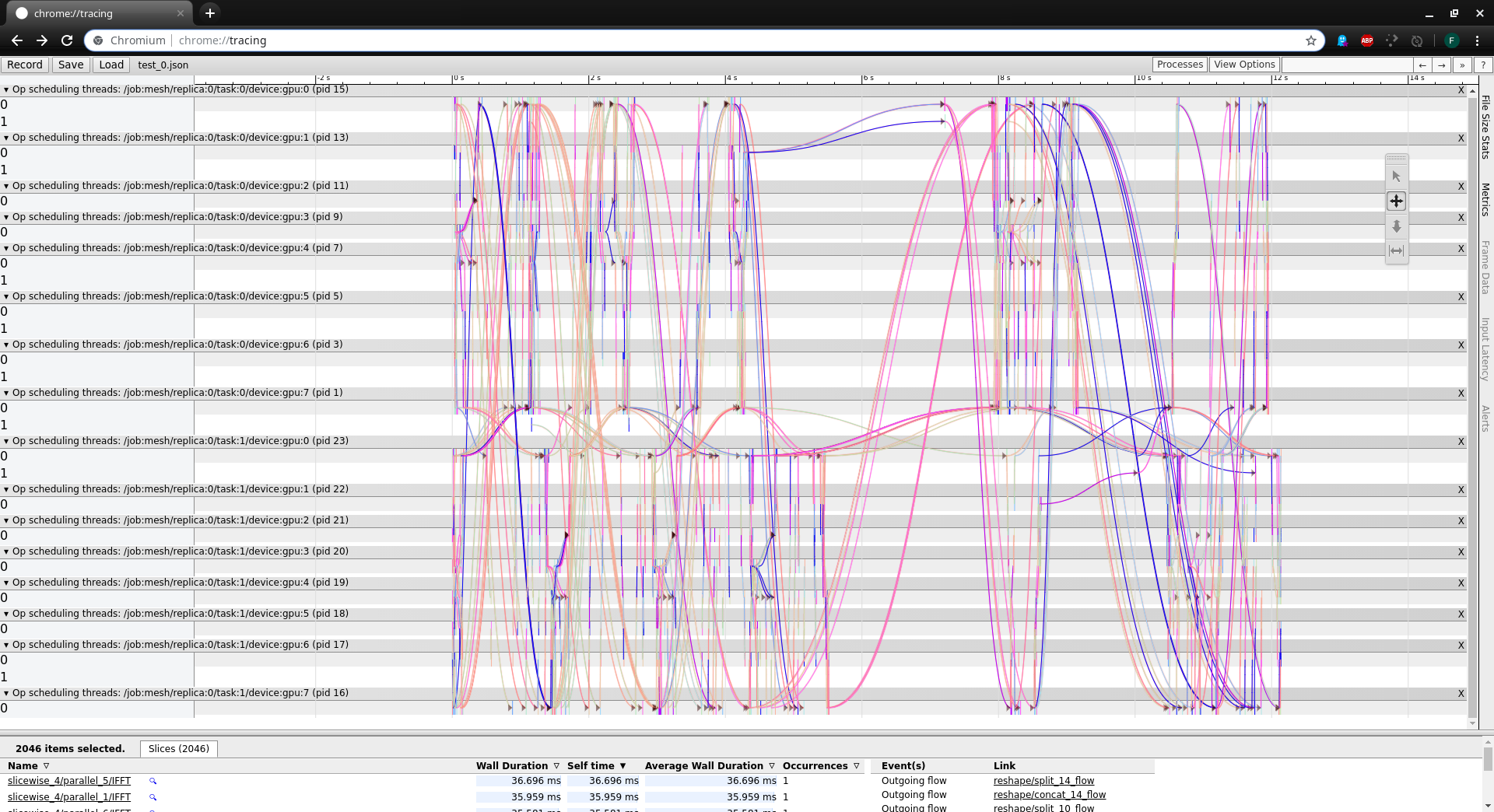Image resolution: width=1494 pixels, height=812 pixels.
Task: Search for slicewise_4/parallel_1/IFFT magnifier
Action: [153, 797]
